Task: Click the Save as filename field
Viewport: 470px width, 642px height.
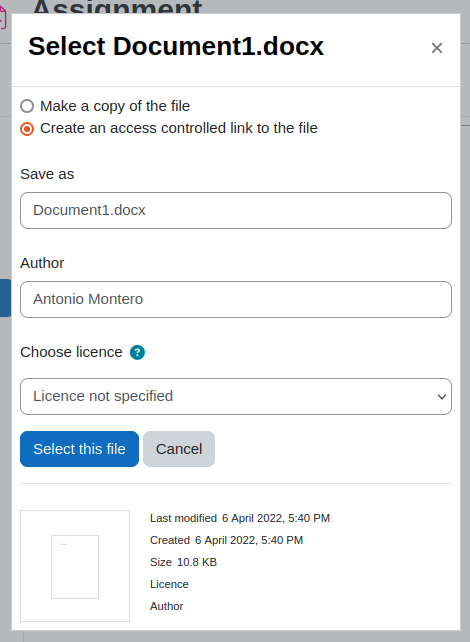Action: pyautogui.click(x=236, y=210)
